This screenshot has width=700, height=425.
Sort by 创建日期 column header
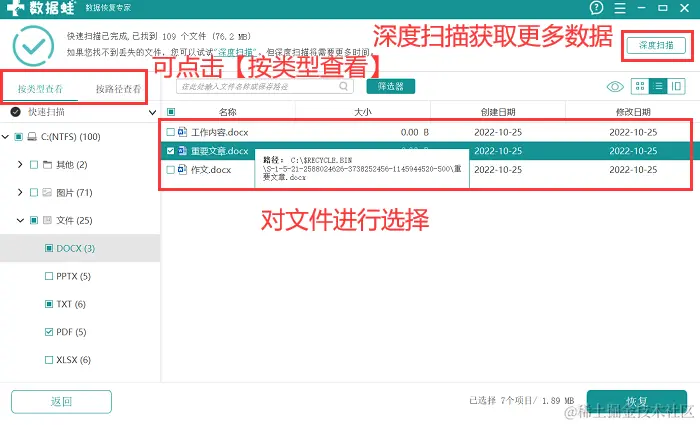click(x=498, y=112)
